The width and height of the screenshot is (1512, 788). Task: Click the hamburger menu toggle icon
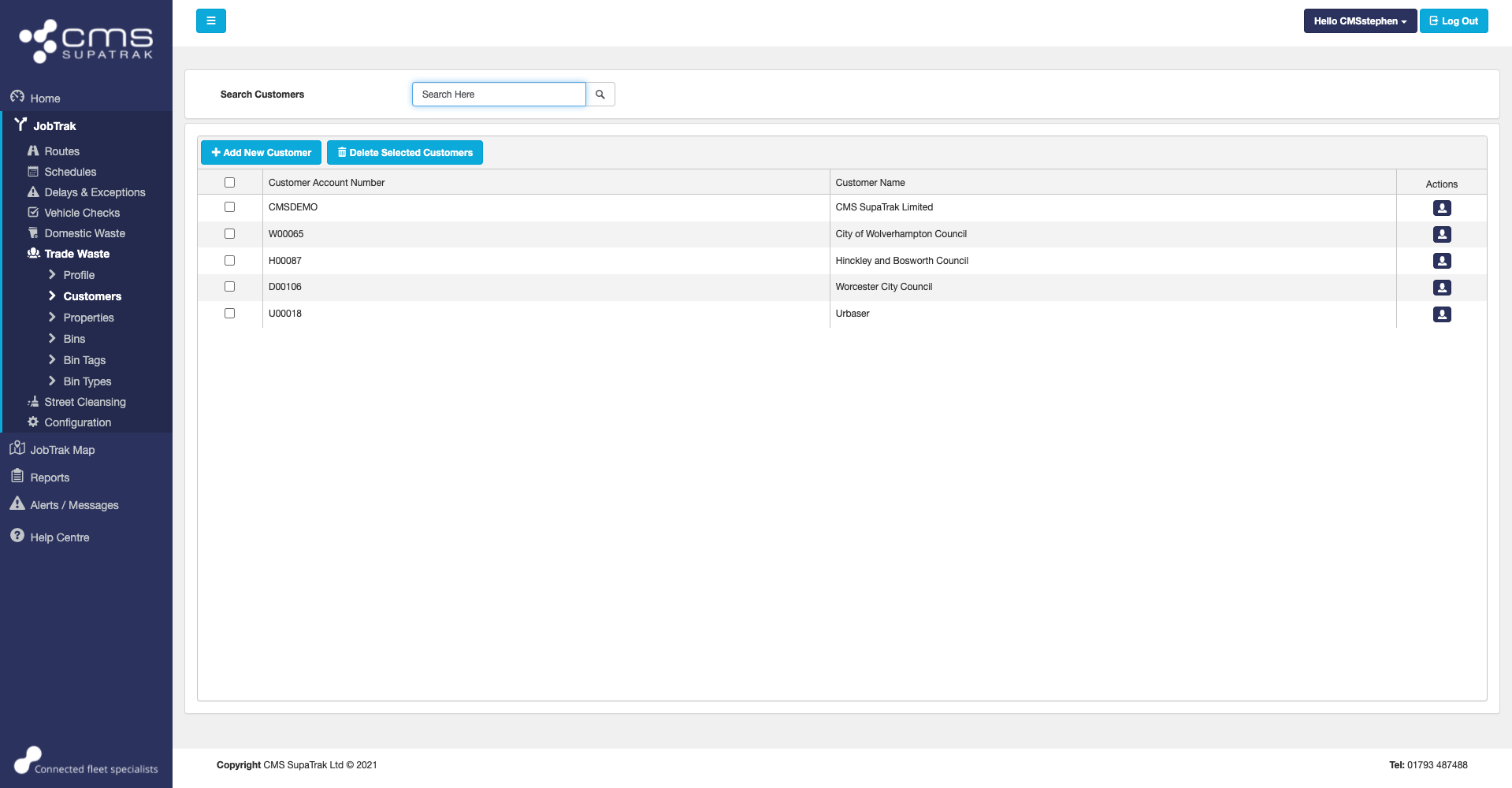(211, 20)
